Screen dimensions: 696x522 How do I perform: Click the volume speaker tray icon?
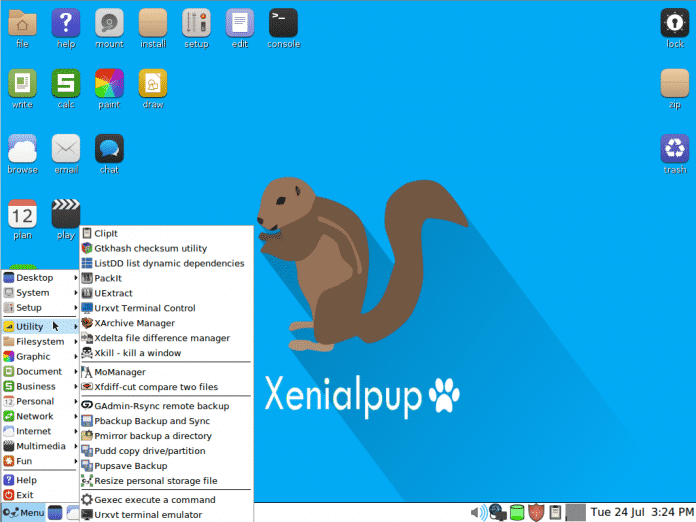point(479,513)
